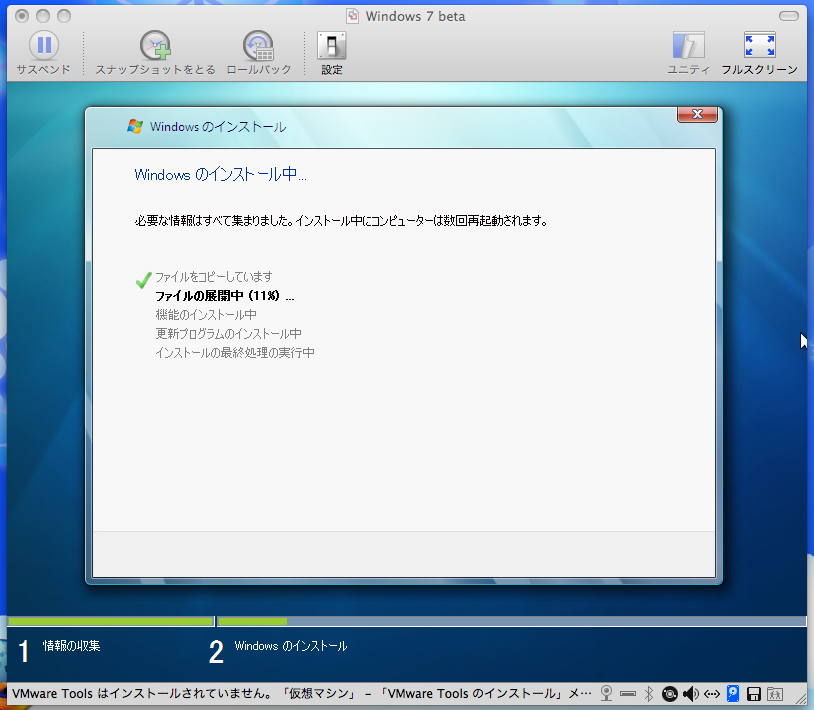814x710 pixels.
Task: Click the shared folders icon in status bar
Action: pyautogui.click(x=775, y=693)
